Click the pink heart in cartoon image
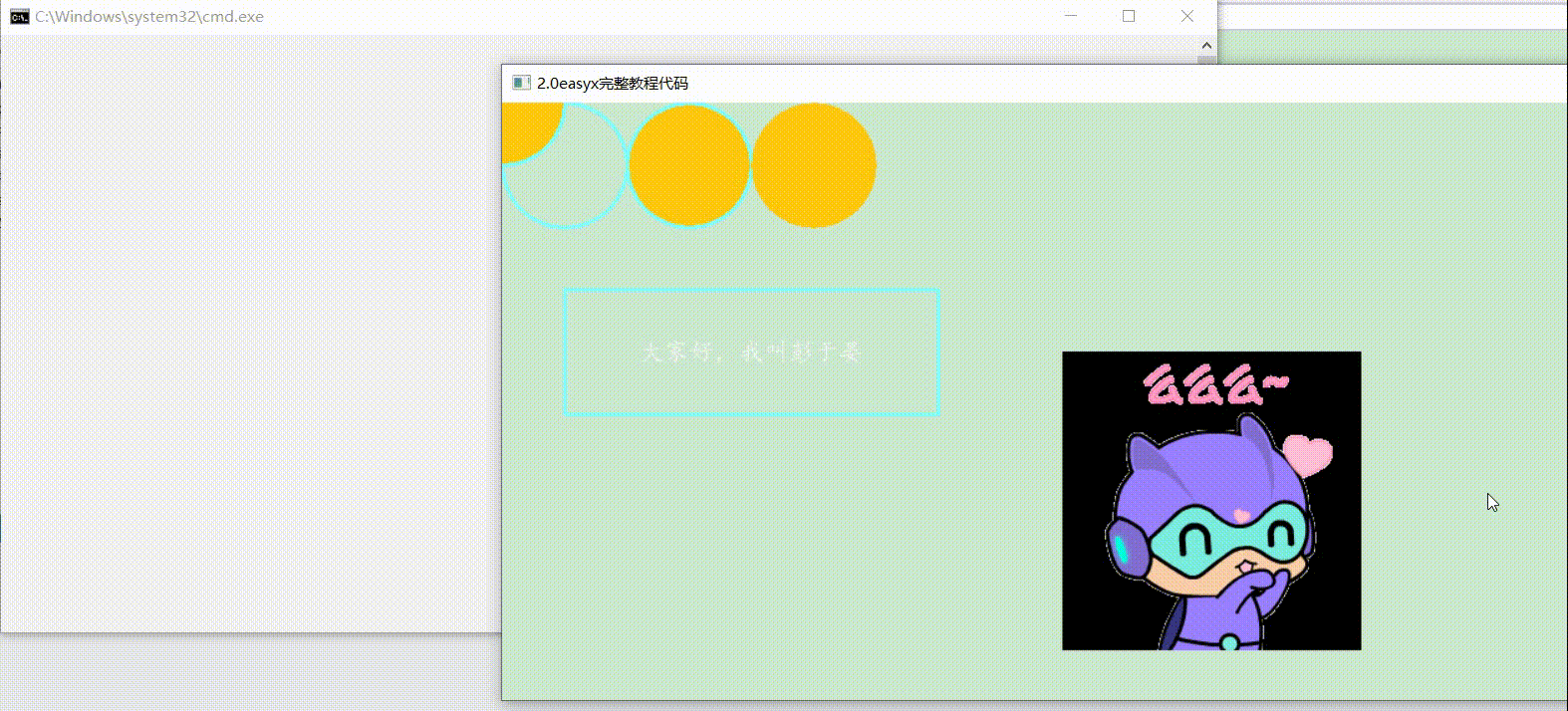This screenshot has width=1568, height=711. tap(1308, 454)
